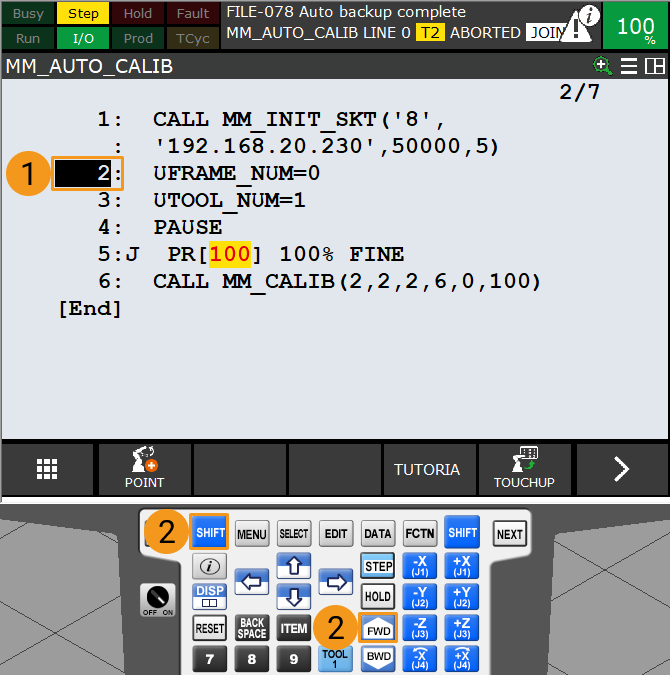
Task: Click the split window layout icon
Action: tap(654, 66)
